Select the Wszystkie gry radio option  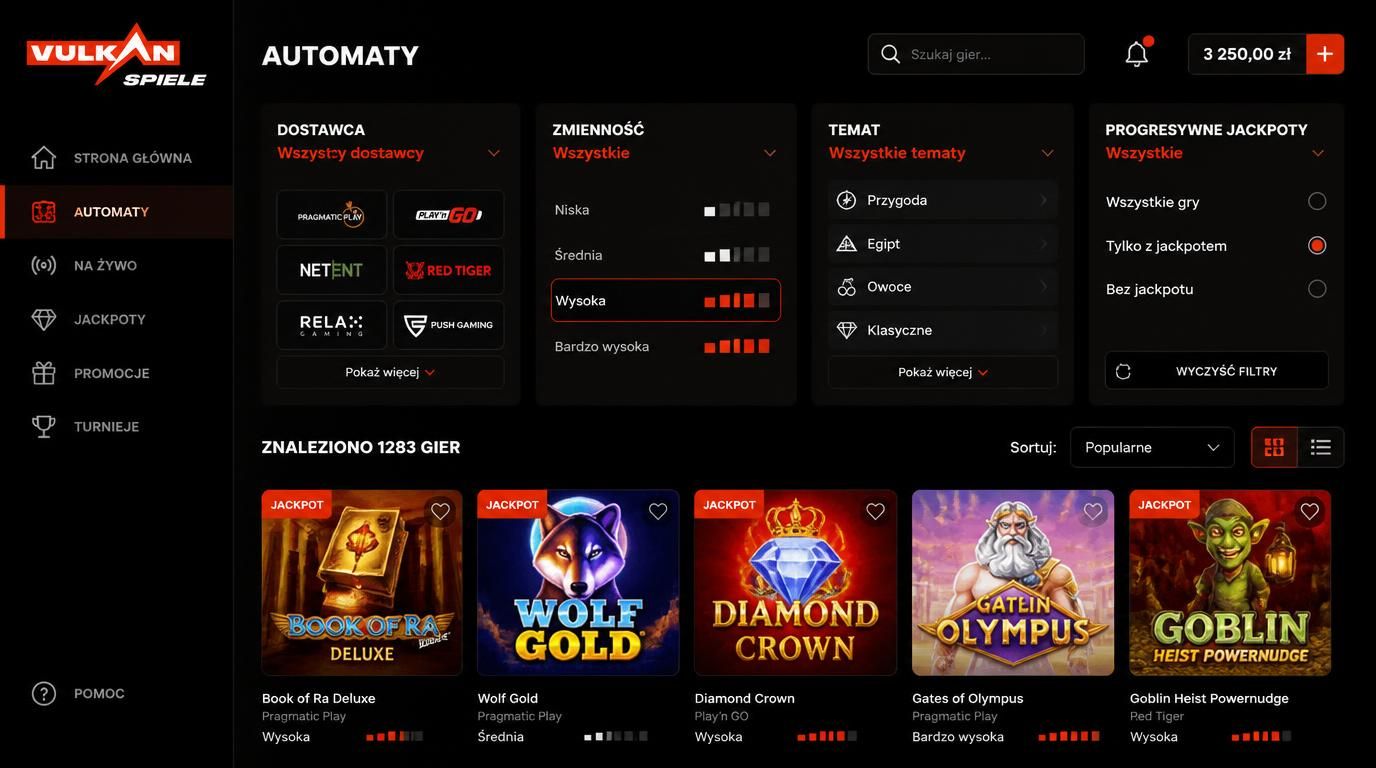pos(1317,201)
